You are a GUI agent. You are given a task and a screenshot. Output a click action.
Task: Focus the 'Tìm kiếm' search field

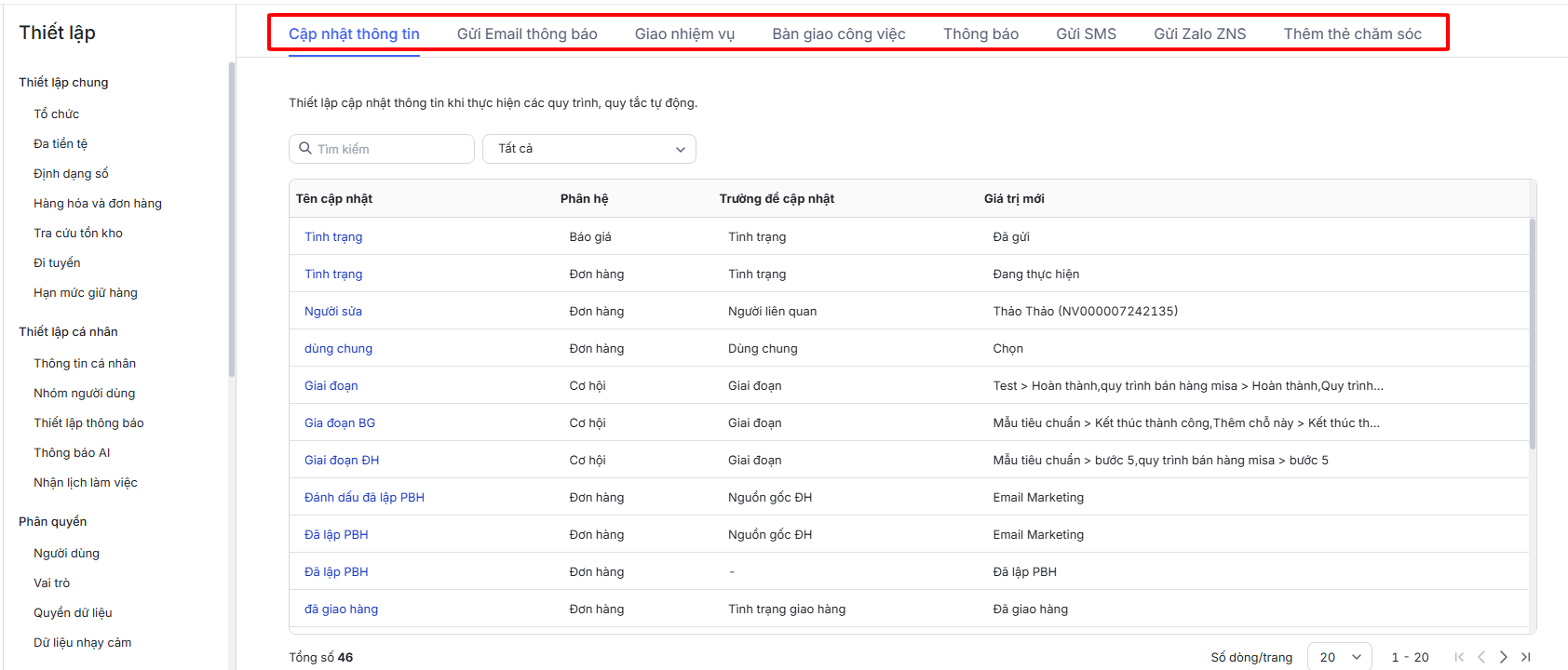(382, 149)
